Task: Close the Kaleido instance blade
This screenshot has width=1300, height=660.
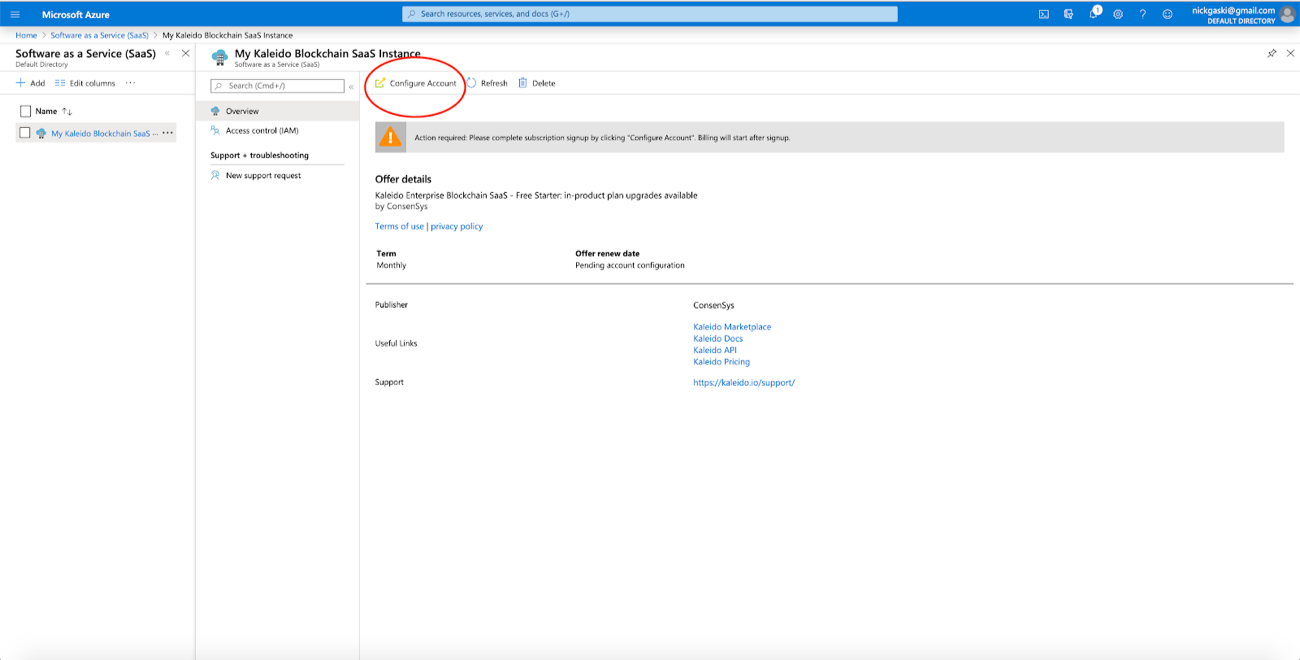Action: pyautogui.click(x=1288, y=53)
